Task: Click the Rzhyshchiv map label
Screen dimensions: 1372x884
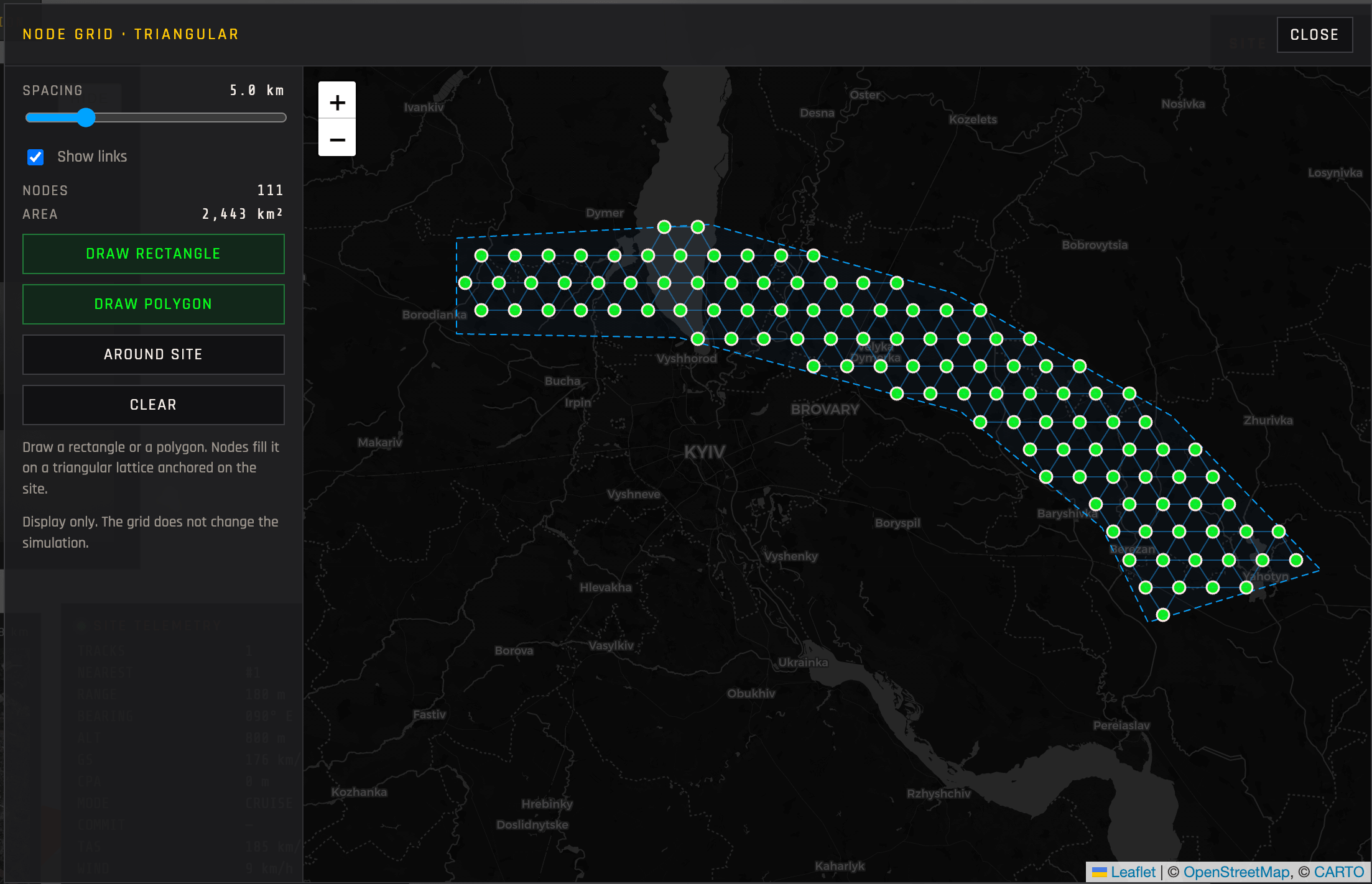Action: (x=939, y=793)
